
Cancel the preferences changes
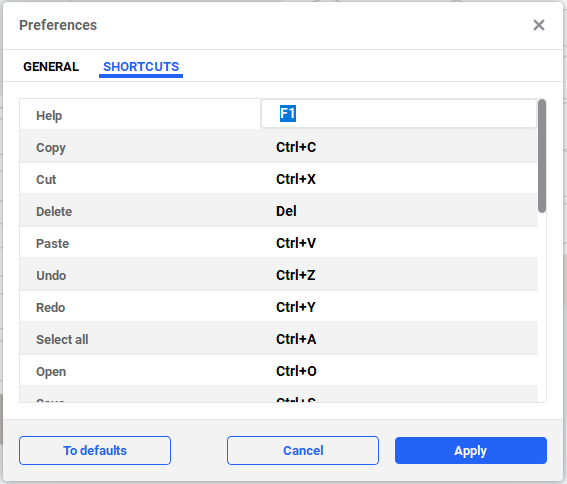click(x=303, y=450)
